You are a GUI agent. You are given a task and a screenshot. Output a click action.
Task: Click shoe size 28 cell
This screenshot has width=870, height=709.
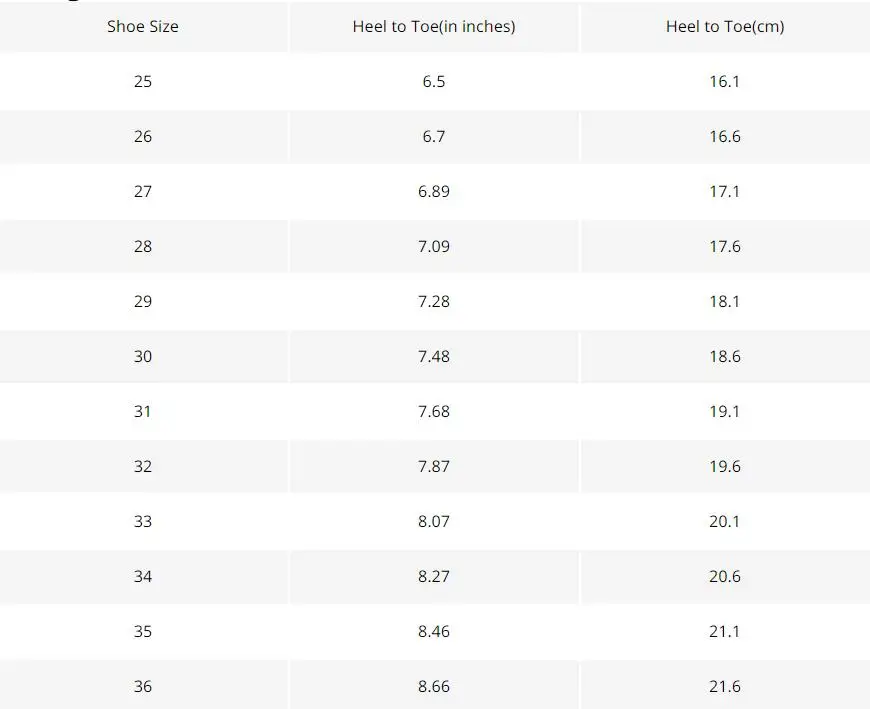(x=143, y=246)
